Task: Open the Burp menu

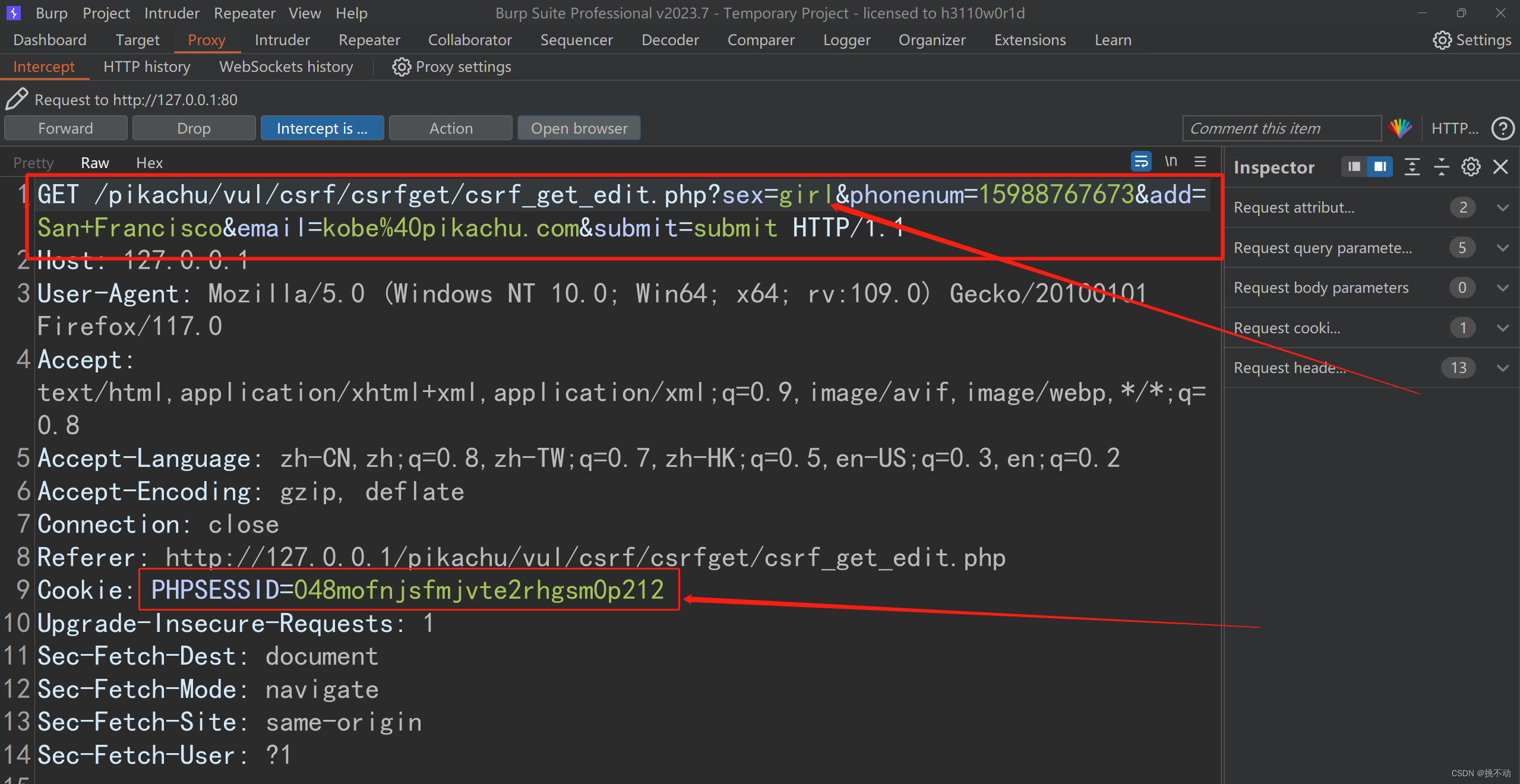Action: pyautogui.click(x=51, y=13)
